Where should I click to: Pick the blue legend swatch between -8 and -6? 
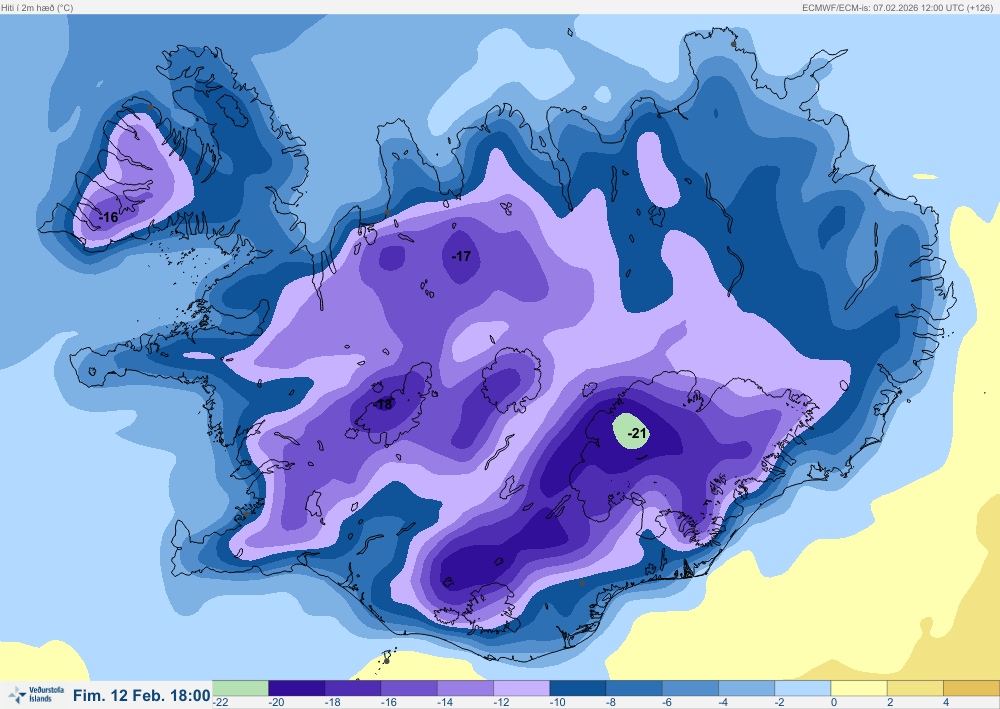pos(634,688)
